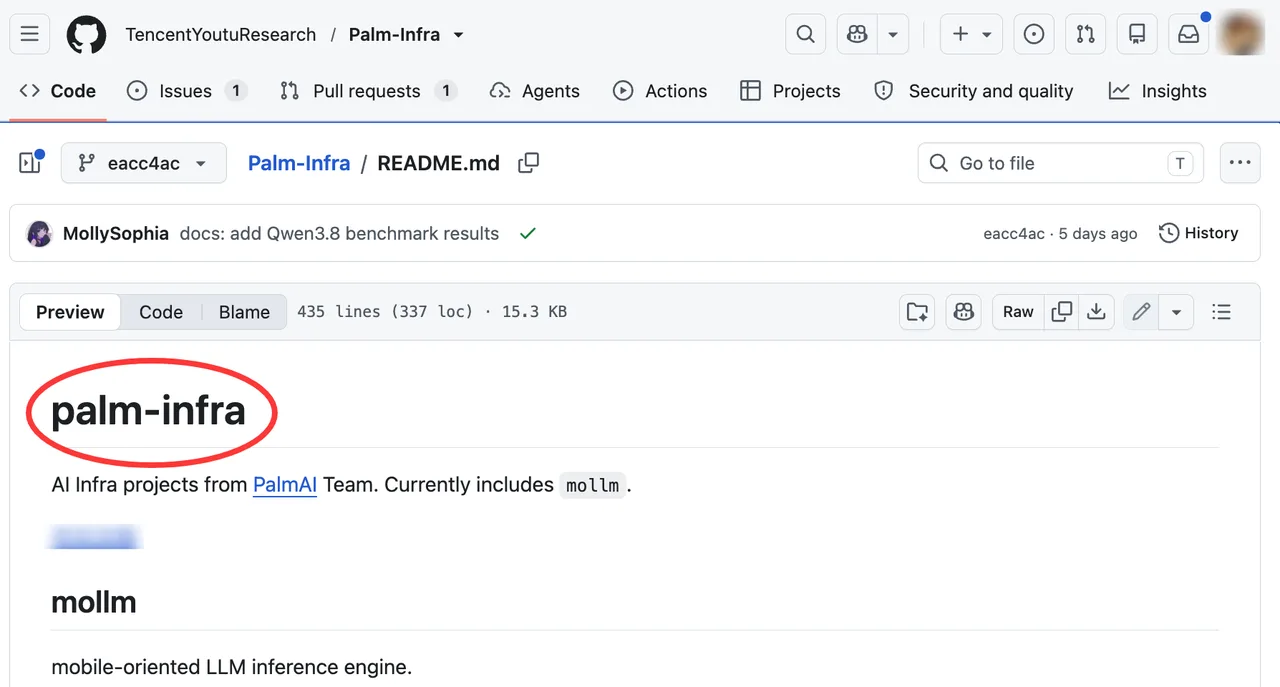Open the eacc4ac branch selector dropdown
The width and height of the screenshot is (1280, 687).
tap(144, 163)
